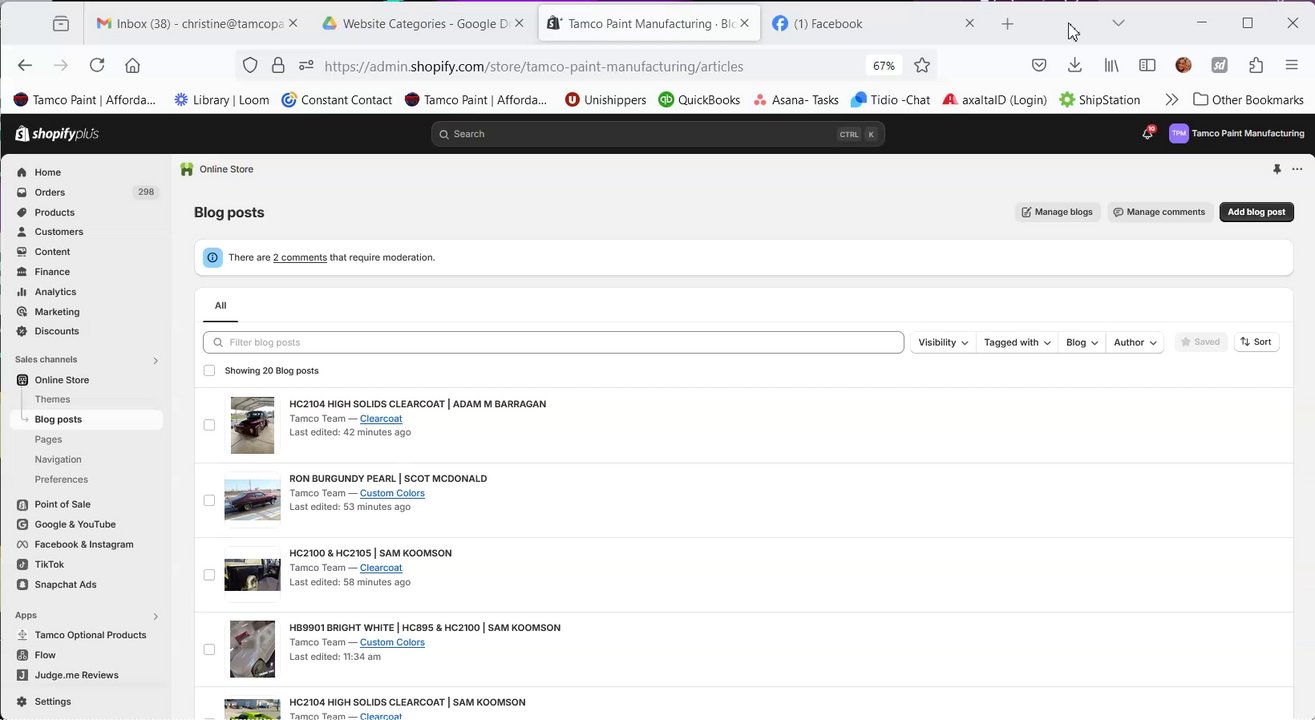Viewport: 1315px width, 720px height.
Task: Click the Add blog post button
Action: pyautogui.click(x=1256, y=212)
